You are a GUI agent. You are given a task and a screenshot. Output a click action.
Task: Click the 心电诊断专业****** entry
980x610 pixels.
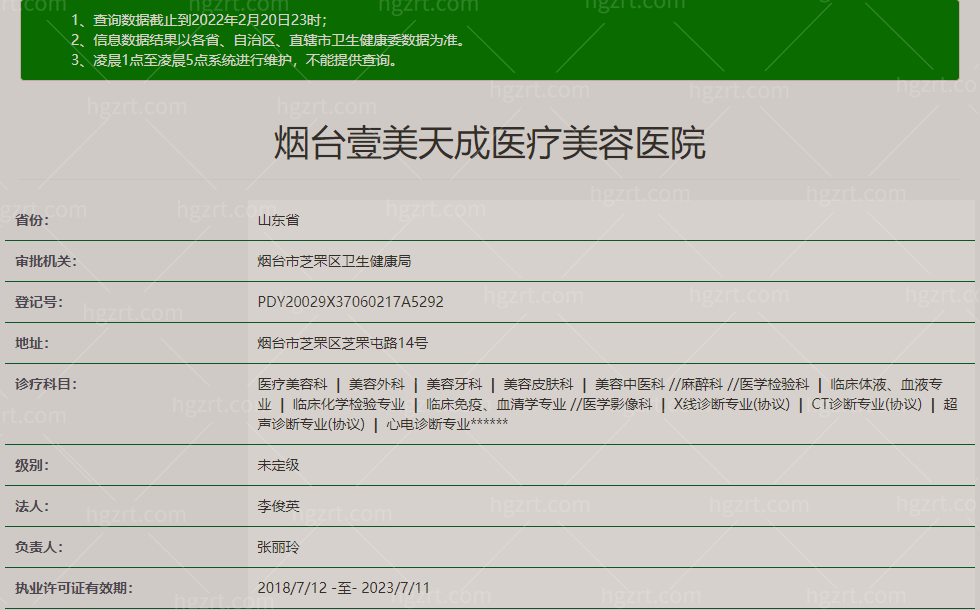[447, 424]
